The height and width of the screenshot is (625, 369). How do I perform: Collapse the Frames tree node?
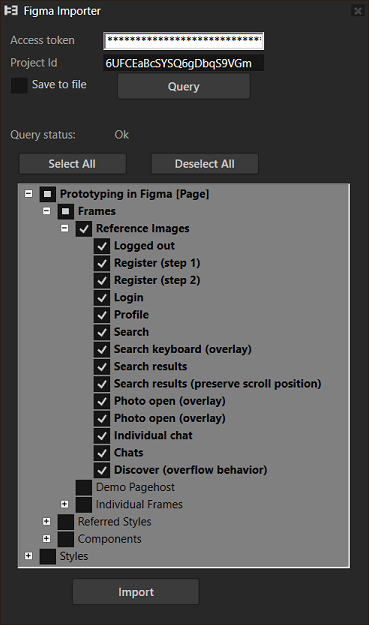tap(47, 211)
